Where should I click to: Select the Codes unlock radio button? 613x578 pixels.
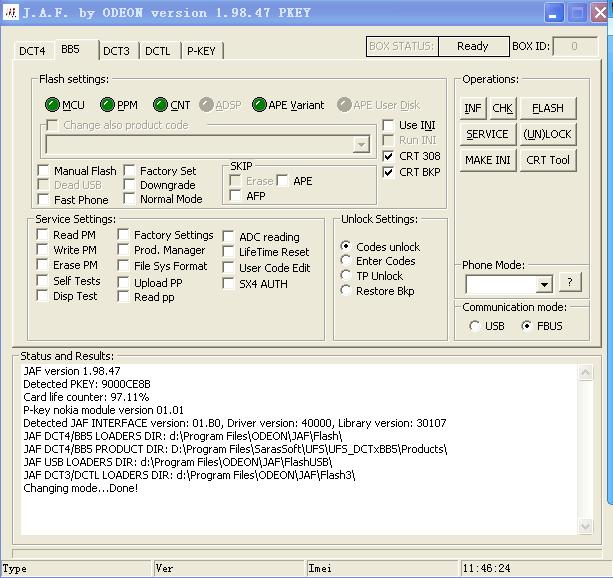point(346,246)
